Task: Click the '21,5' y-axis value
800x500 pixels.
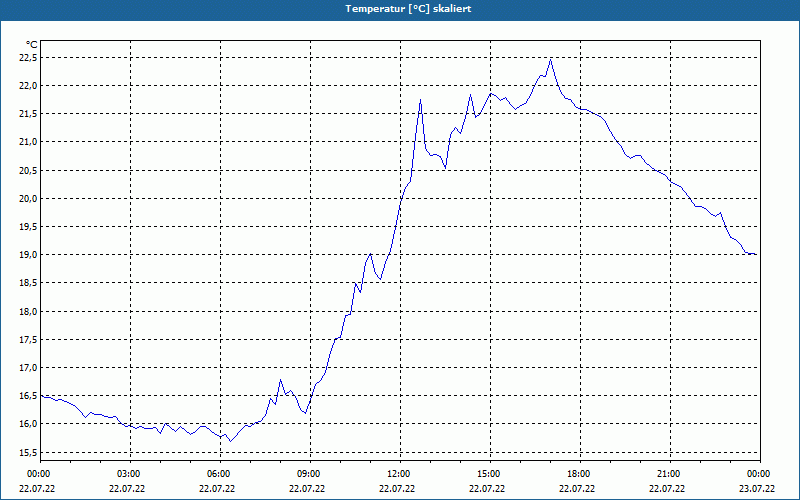Action: click(x=28, y=114)
